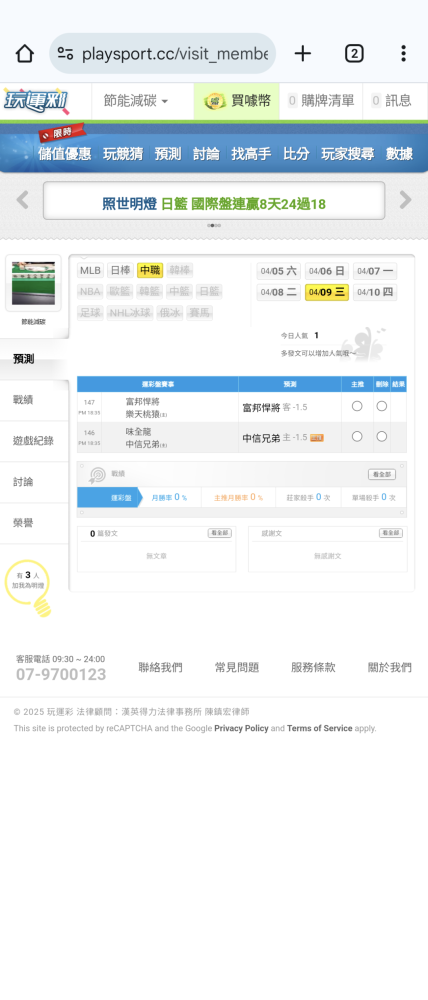Screen dimensions: 428x1000
Task: Select 足球 league filter
Action: pos(90,312)
